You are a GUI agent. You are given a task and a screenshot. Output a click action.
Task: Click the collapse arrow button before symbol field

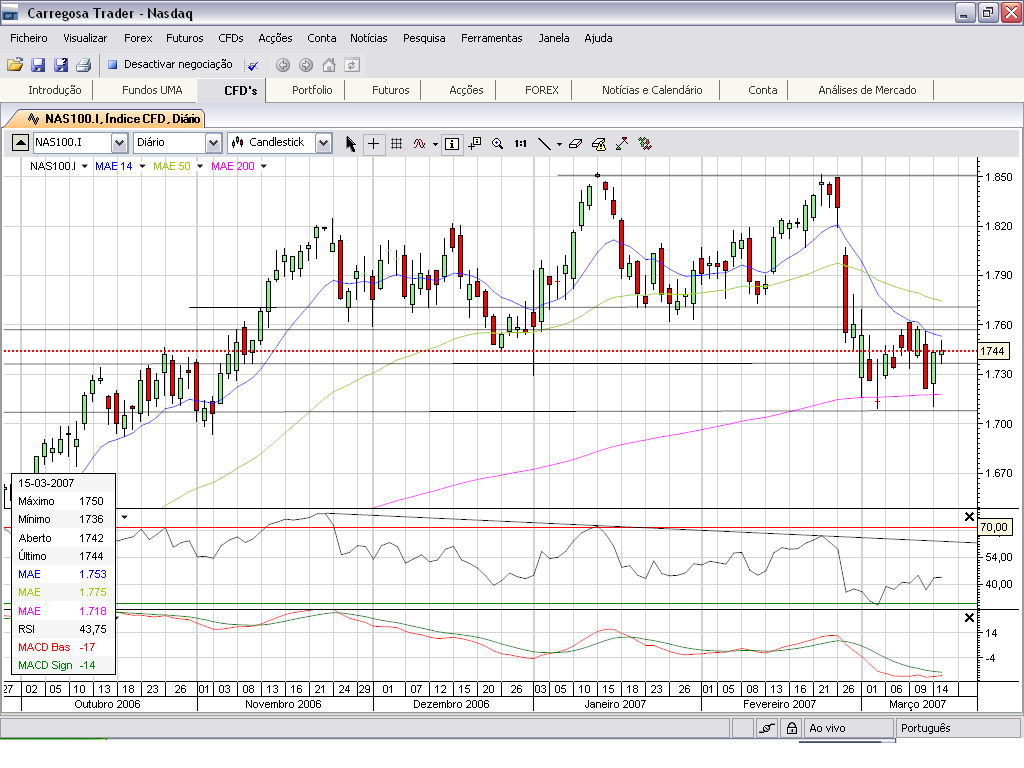point(20,142)
